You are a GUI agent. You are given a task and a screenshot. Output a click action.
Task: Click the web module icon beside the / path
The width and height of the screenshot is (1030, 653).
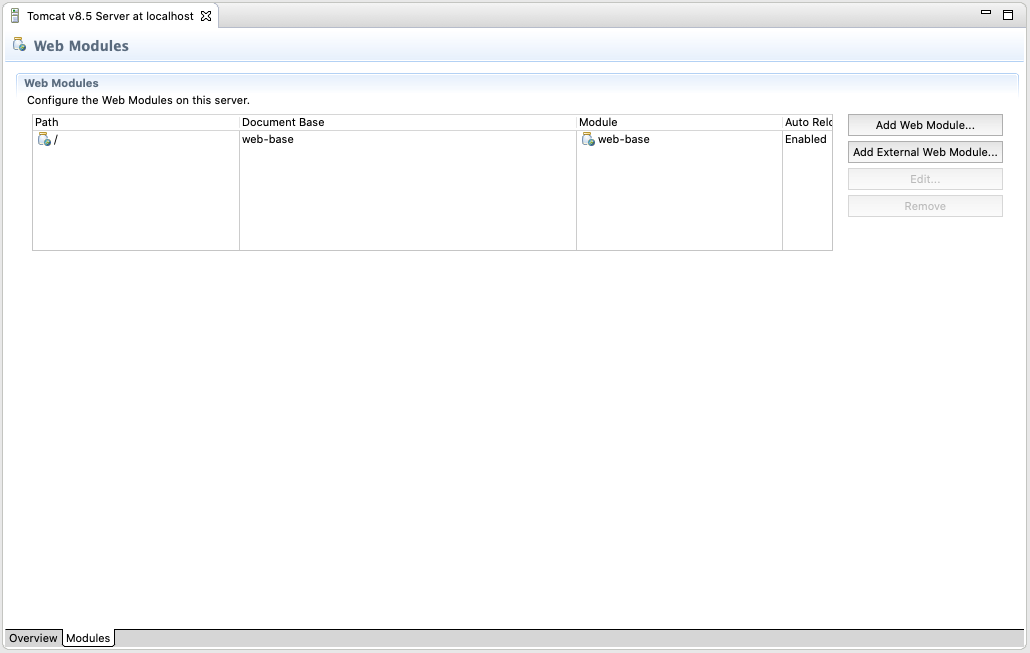point(44,140)
